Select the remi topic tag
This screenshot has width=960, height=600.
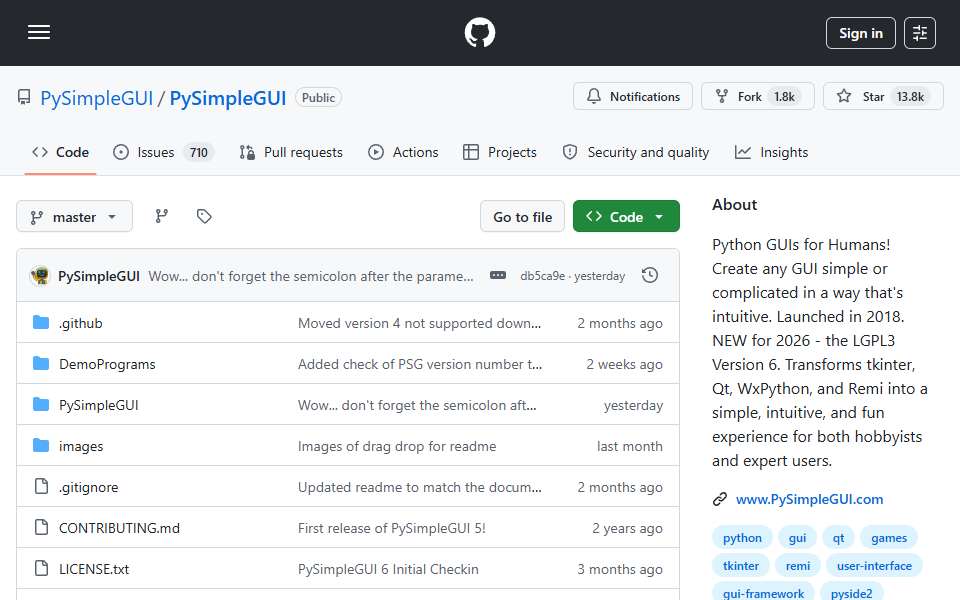[x=798, y=566]
